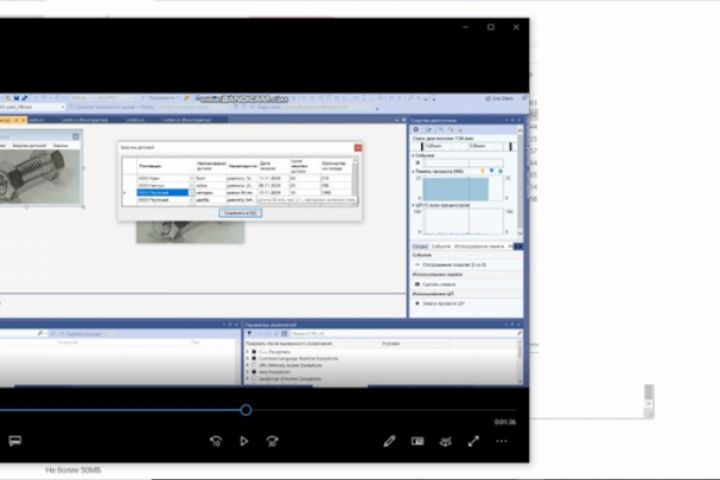Click Запись профиля ЦП record option
Viewport: 720px width, 480px height.
point(439,304)
